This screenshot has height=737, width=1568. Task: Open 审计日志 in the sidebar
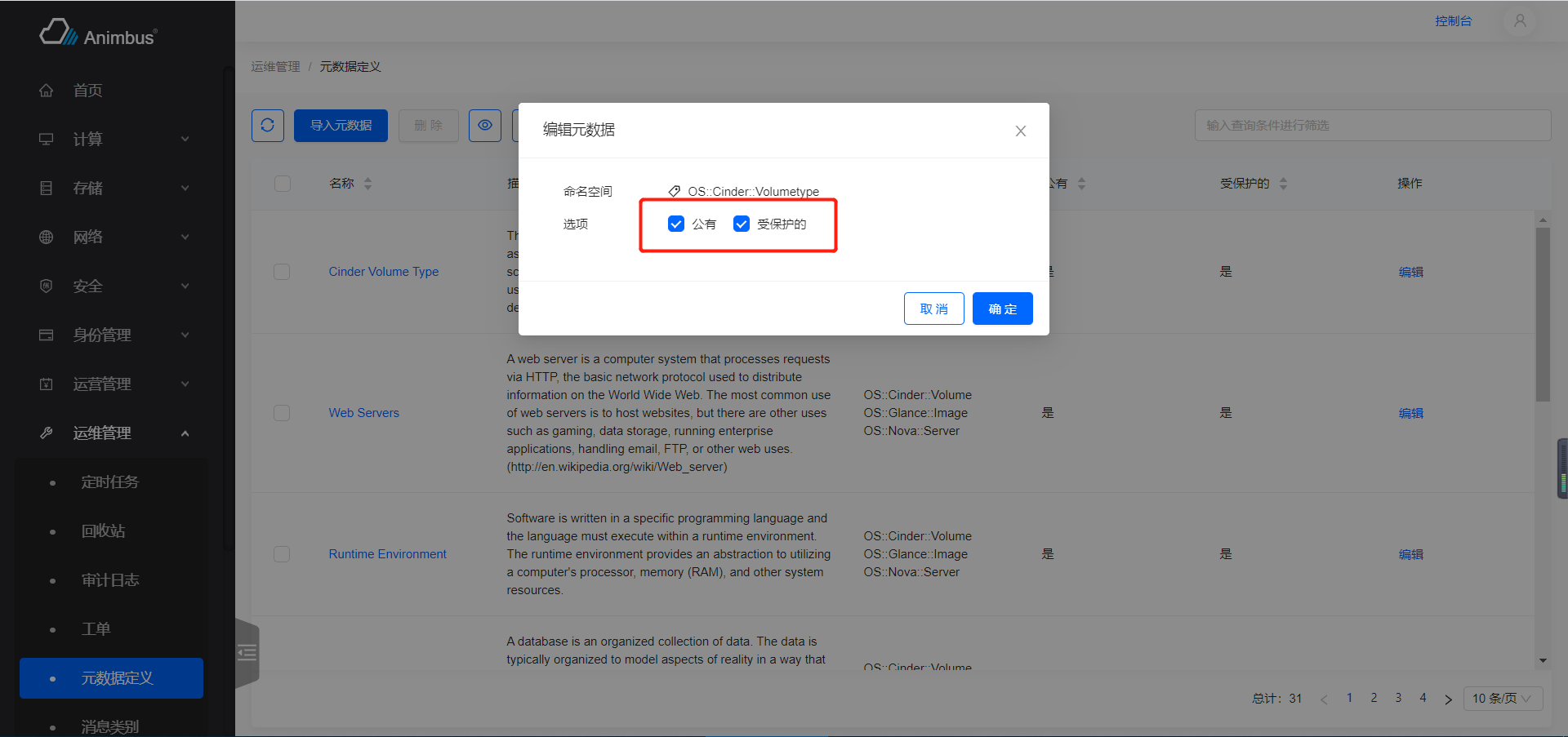[110, 580]
